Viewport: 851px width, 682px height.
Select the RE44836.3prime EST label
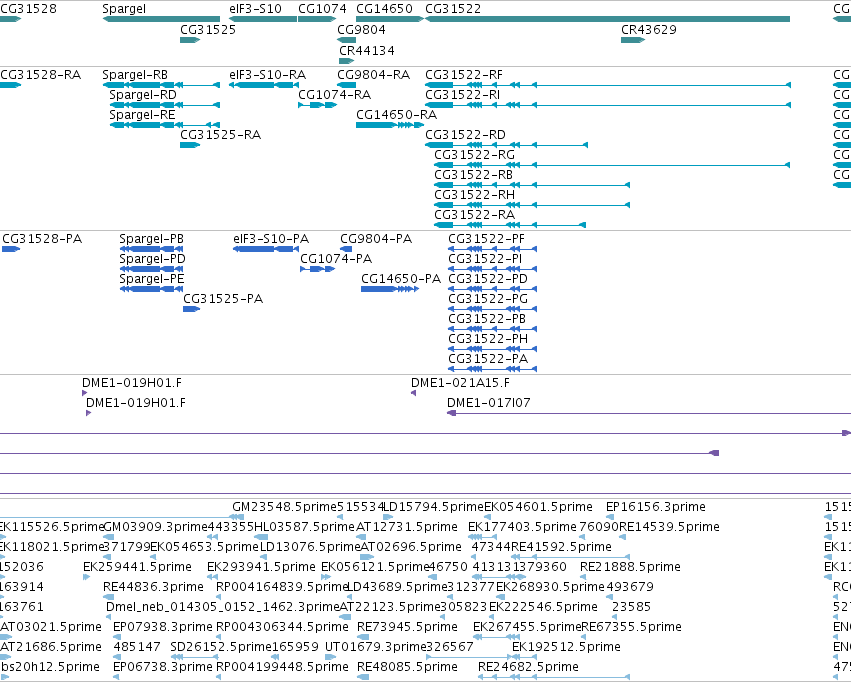[153, 587]
